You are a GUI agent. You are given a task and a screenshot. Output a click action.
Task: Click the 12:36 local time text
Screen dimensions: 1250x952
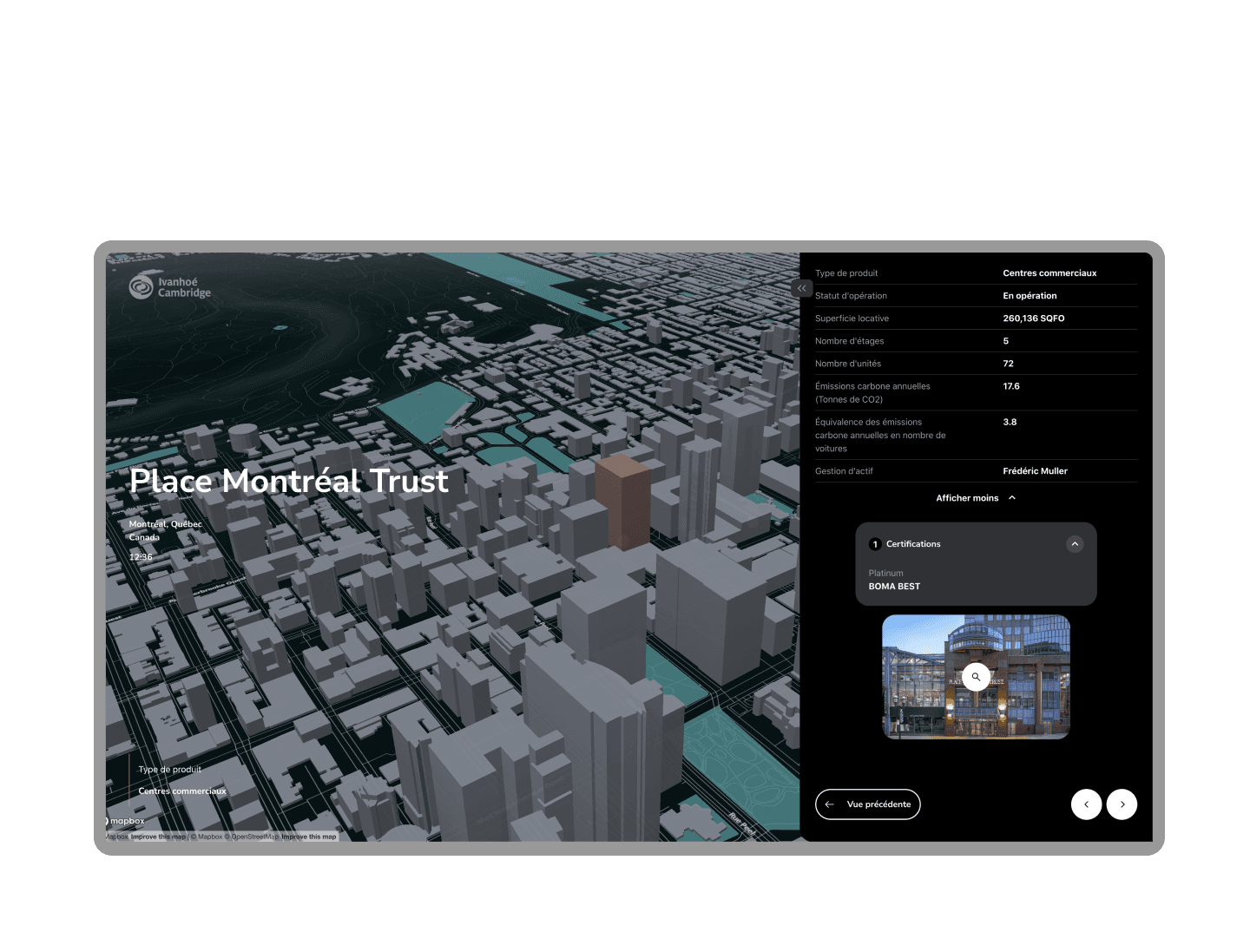[x=141, y=557]
